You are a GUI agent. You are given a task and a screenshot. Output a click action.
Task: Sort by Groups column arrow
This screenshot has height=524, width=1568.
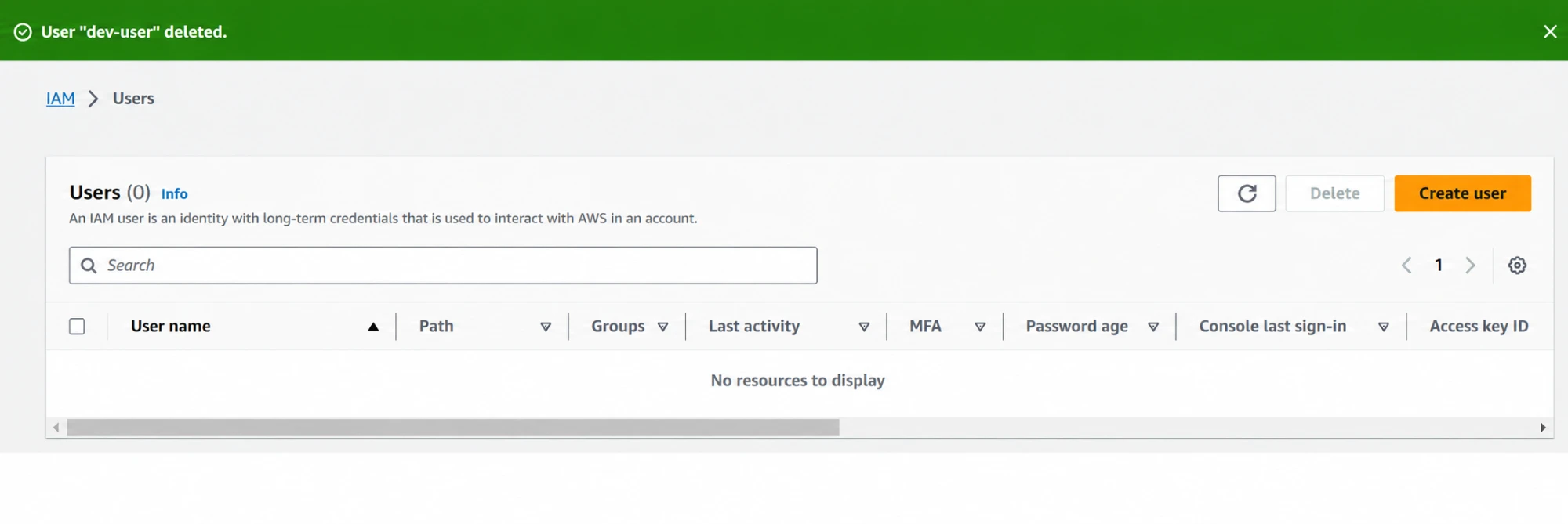click(x=662, y=327)
